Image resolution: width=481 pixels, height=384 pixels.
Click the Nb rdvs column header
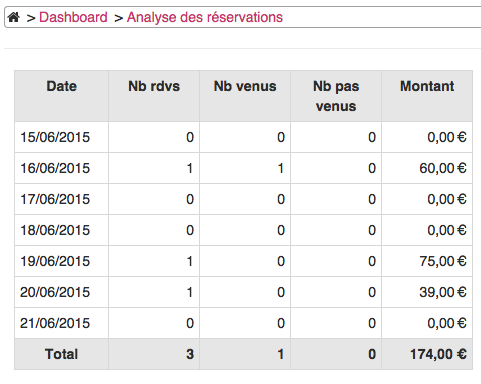pos(154,96)
